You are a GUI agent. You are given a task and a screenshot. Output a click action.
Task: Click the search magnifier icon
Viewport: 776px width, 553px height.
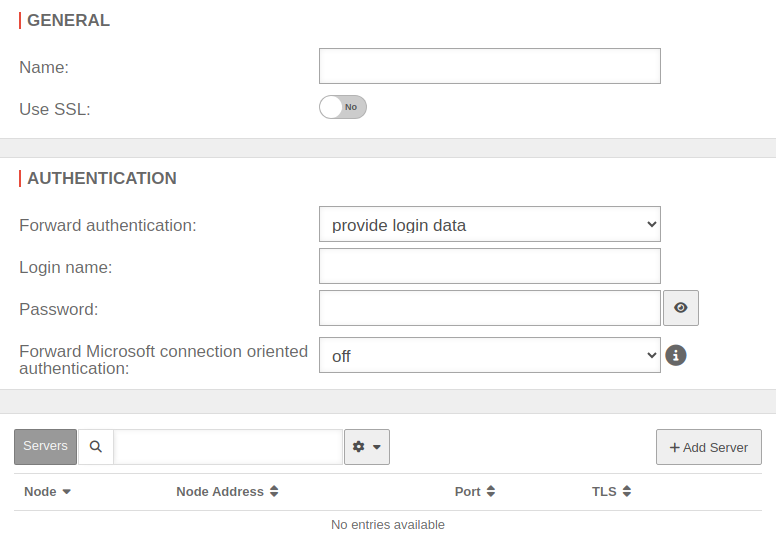pyautogui.click(x=96, y=447)
